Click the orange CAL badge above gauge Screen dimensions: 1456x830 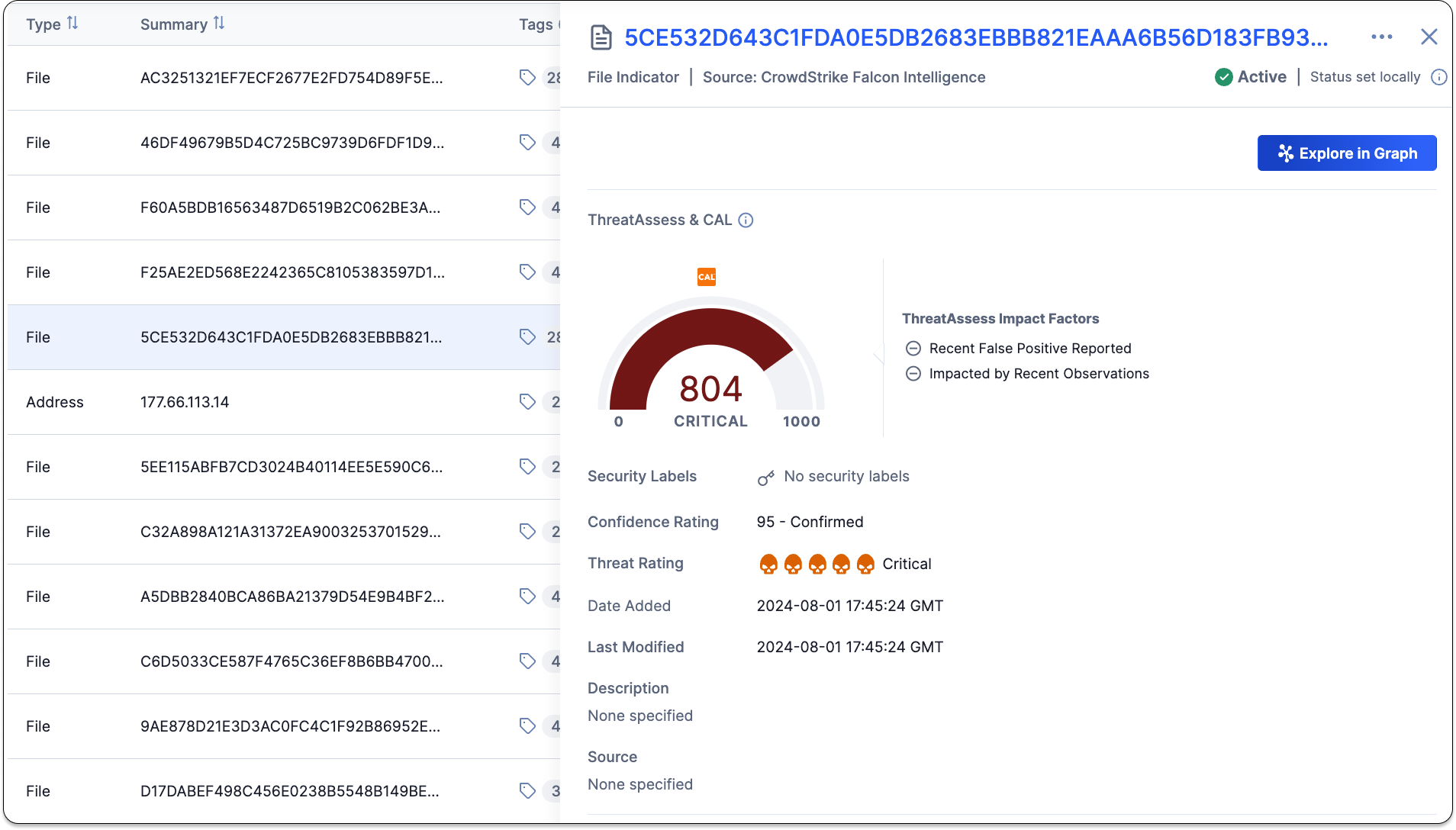[x=707, y=277]
